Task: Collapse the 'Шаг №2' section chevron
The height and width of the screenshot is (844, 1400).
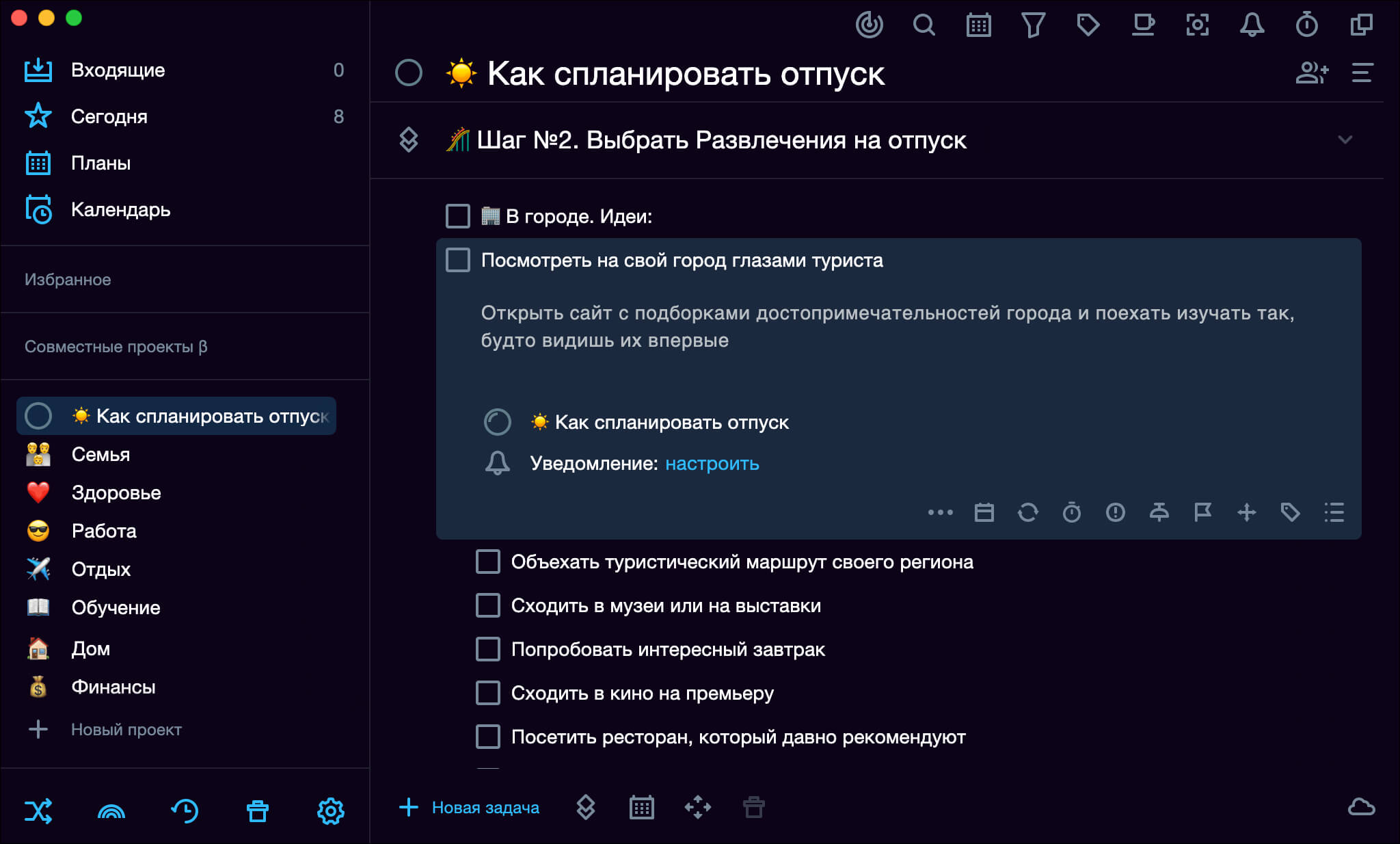Action: pos(1345,140)
